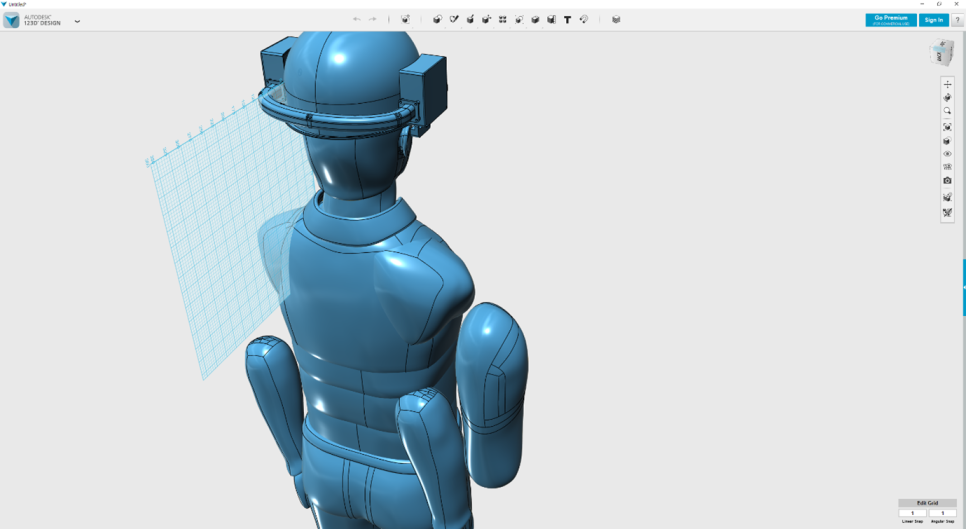This screenshot has width=966, height=529.
Task: Expand the side panel handle on right edge
Action: tap(963, 287)
